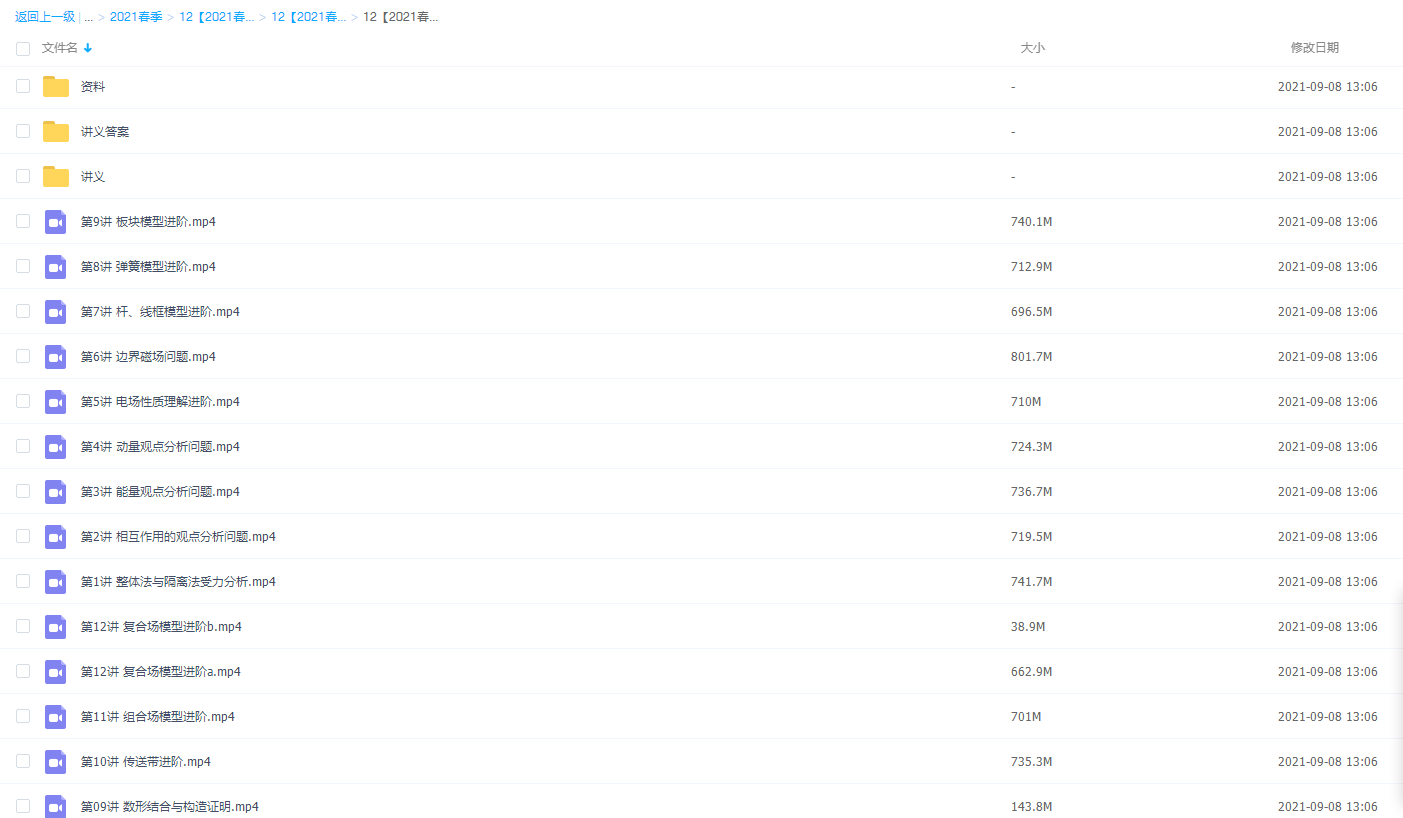1403x818 pixels.
Task: Toggle the select-all checkbox beside 文件名
Action: click(23, 48)
